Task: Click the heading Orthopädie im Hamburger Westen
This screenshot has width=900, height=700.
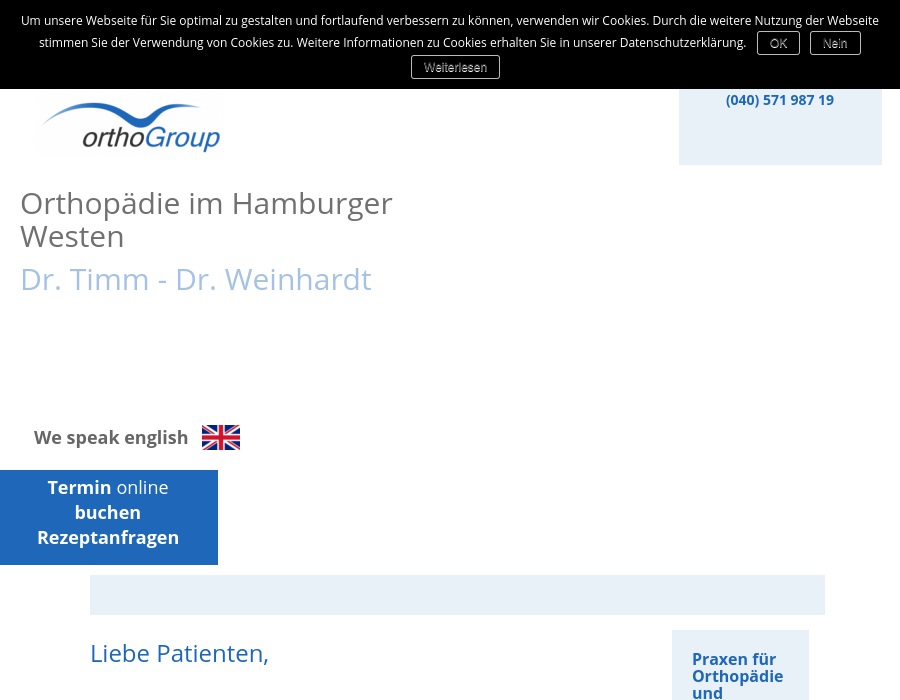Action: [206, 219]
